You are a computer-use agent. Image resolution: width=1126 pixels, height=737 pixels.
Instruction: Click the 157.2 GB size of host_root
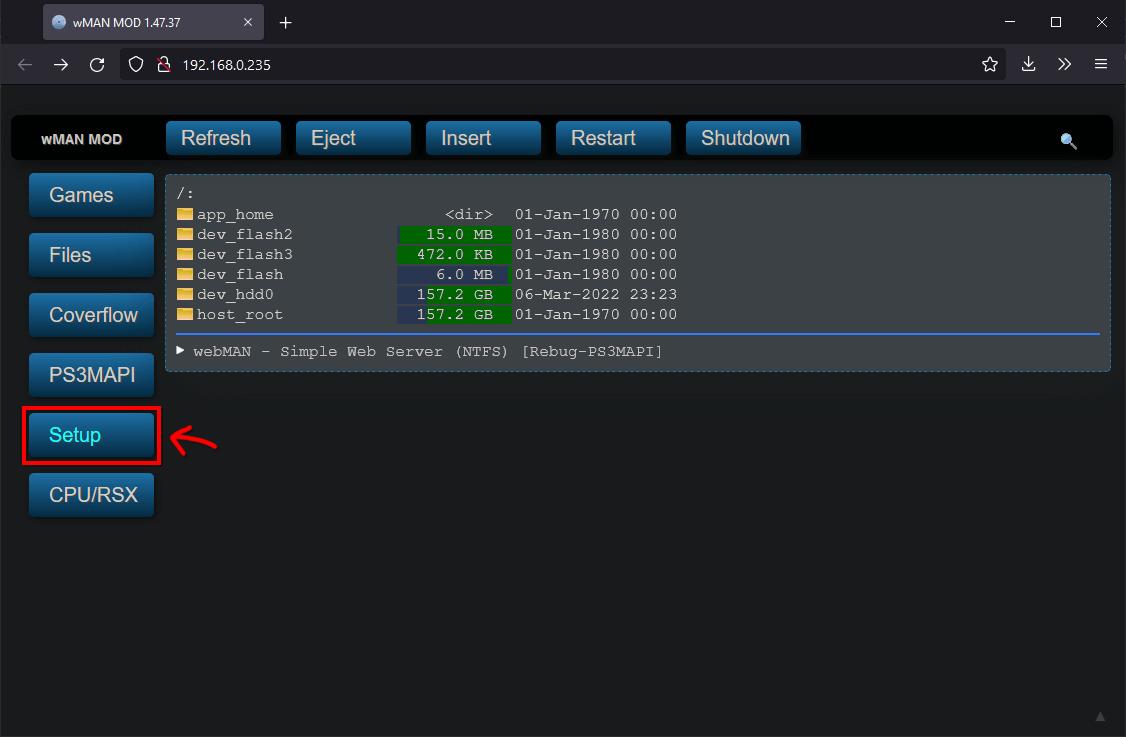click(455, 315)
